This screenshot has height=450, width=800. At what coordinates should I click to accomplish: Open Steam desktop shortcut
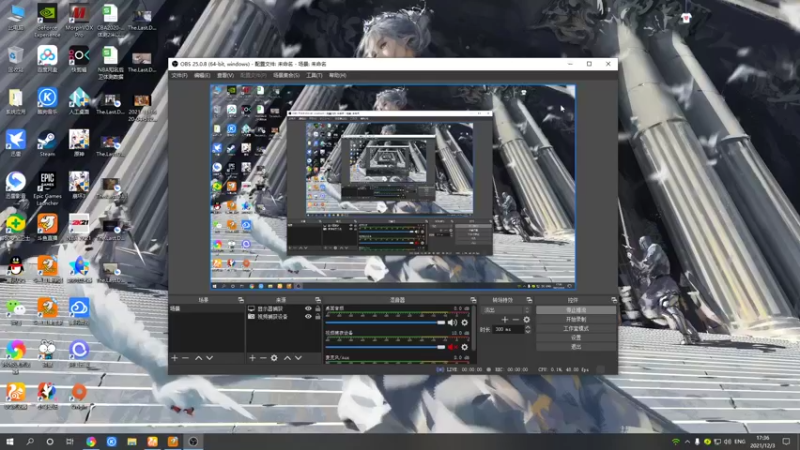[x=47, y=144]
